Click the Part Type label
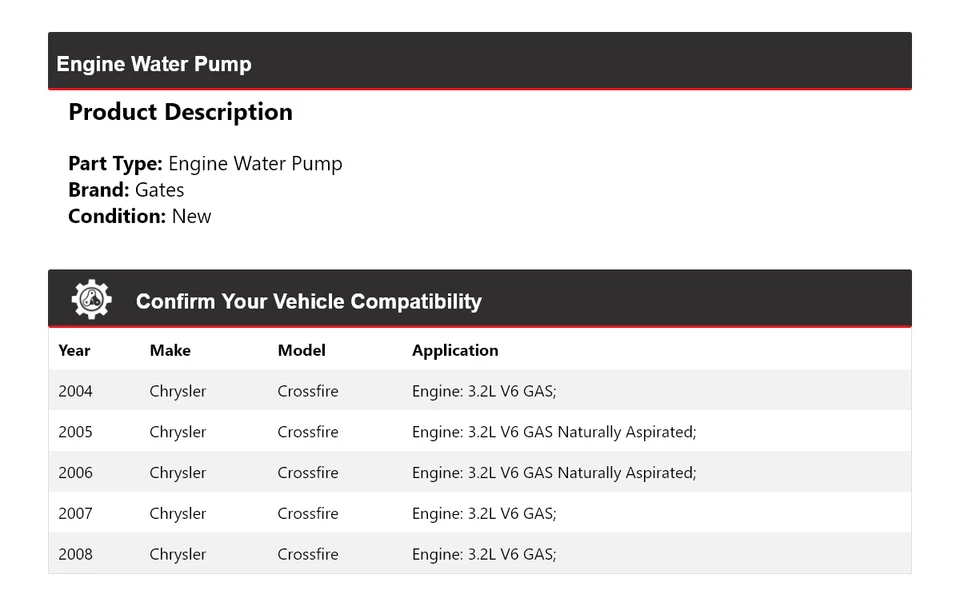Screen dimensions: 960x606 [x=115, y=164]
